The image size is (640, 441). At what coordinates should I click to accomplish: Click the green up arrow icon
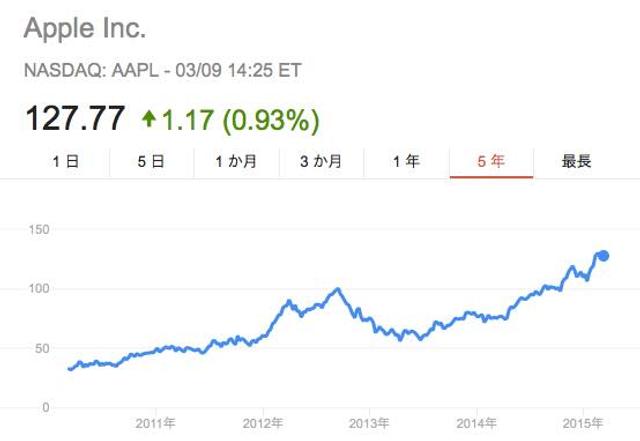pos(149,120)
